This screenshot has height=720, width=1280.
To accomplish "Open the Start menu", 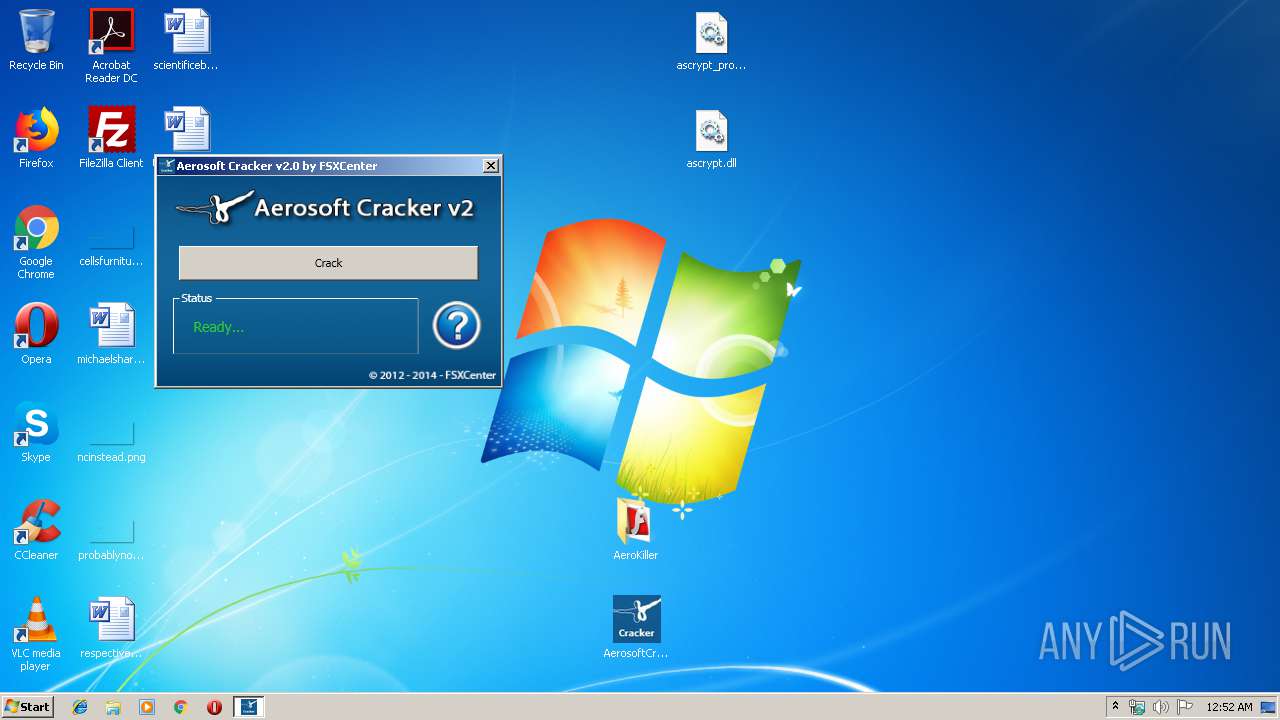I will click(28, 707).
